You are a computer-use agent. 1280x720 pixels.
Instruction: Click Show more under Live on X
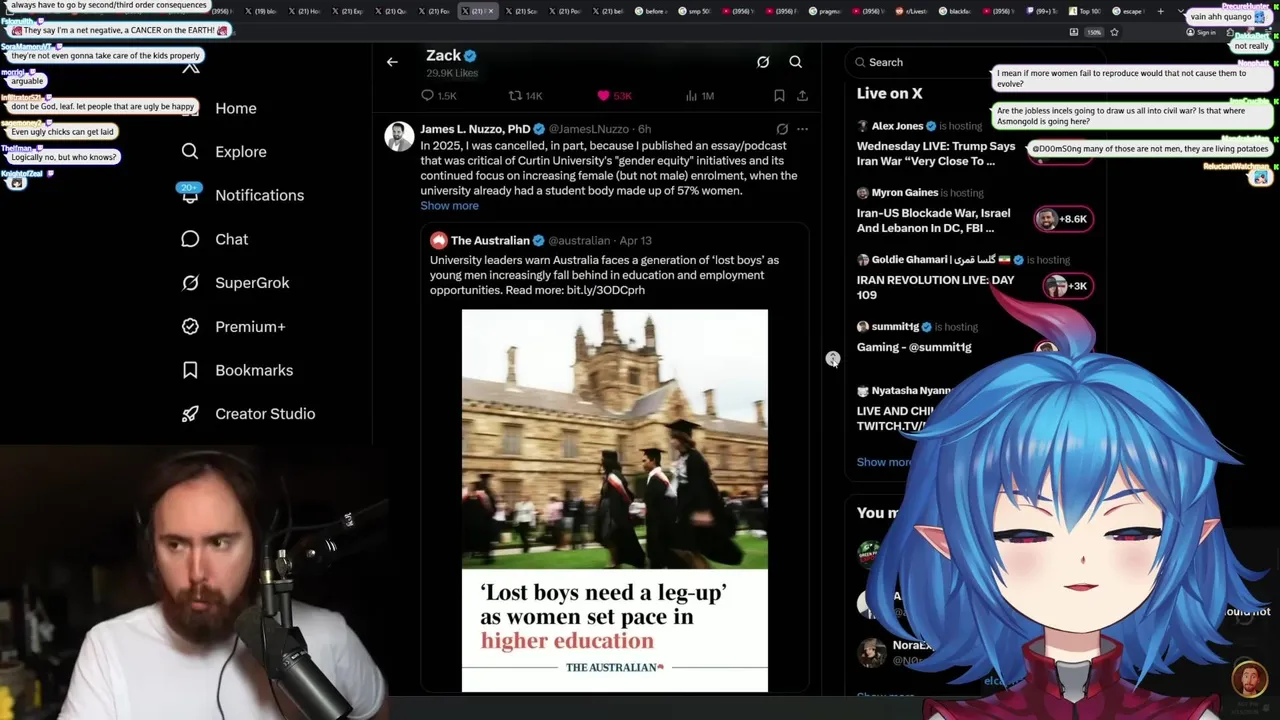tap(884, 462)
